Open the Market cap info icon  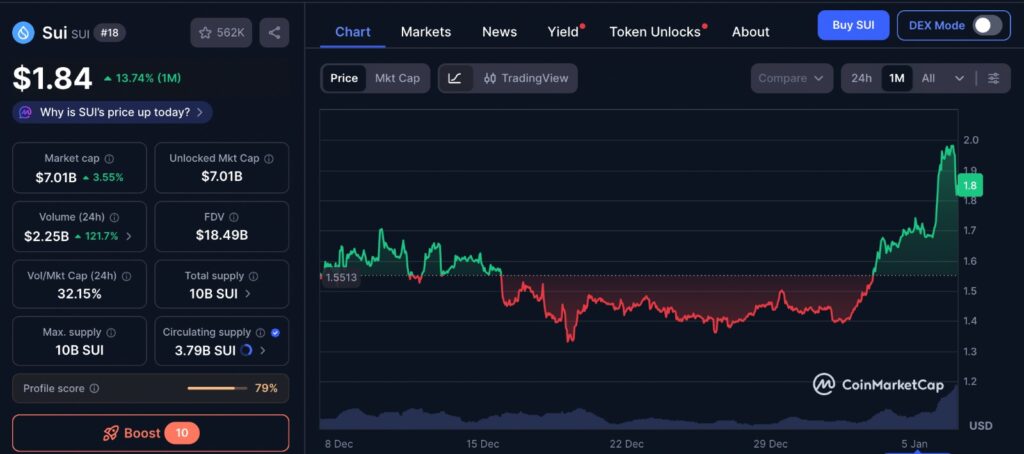(109, 159)
